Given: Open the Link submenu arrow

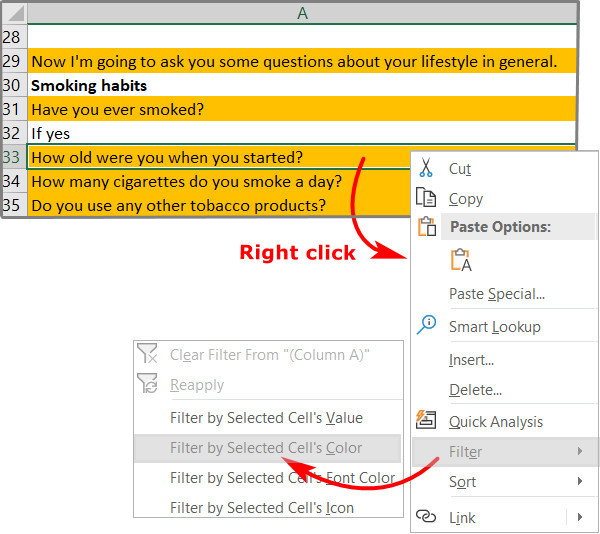Looking at the screenshot, I should pos(580,517).
